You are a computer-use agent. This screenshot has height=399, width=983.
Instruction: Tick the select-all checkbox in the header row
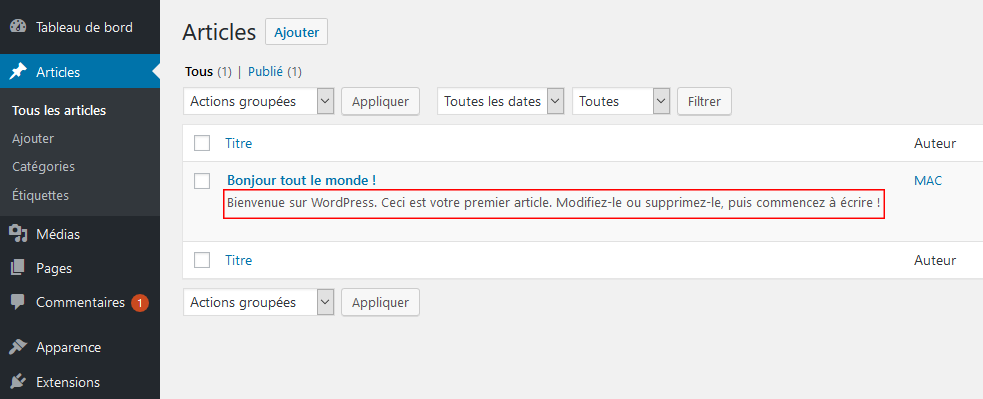point(202,143)
